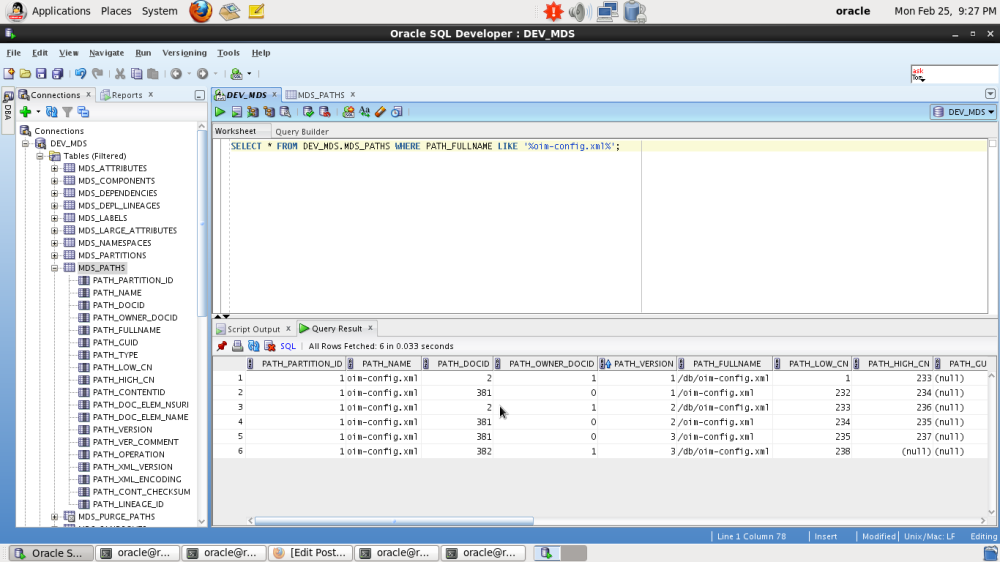Expand the MDS_PURGE_PATHS table node

tap(54, 517)
